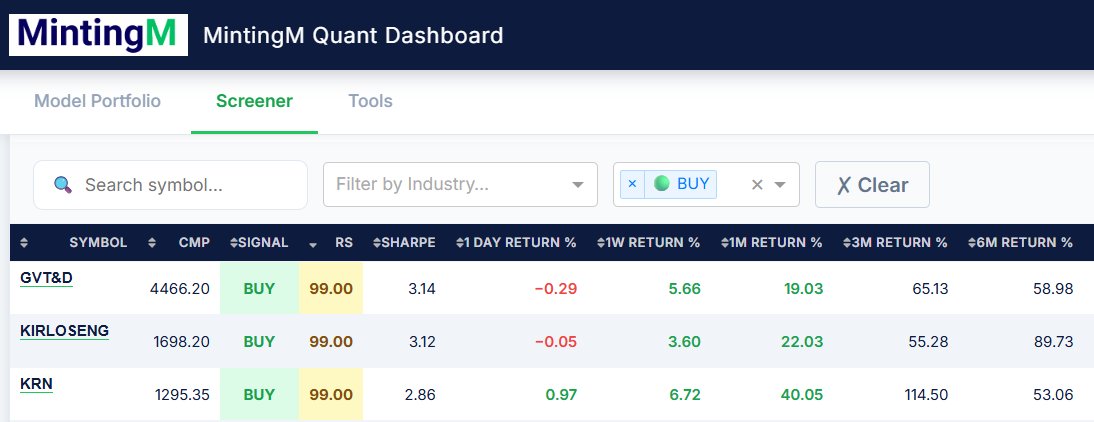Click the 1 day return -0.29

click(x=556, y=289)
